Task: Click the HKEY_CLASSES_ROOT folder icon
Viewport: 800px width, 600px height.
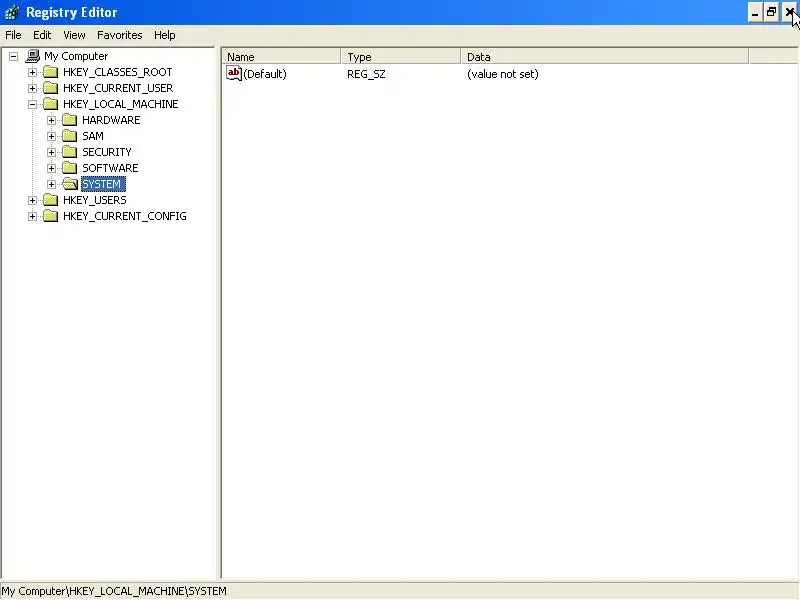Action: (50, 72)
